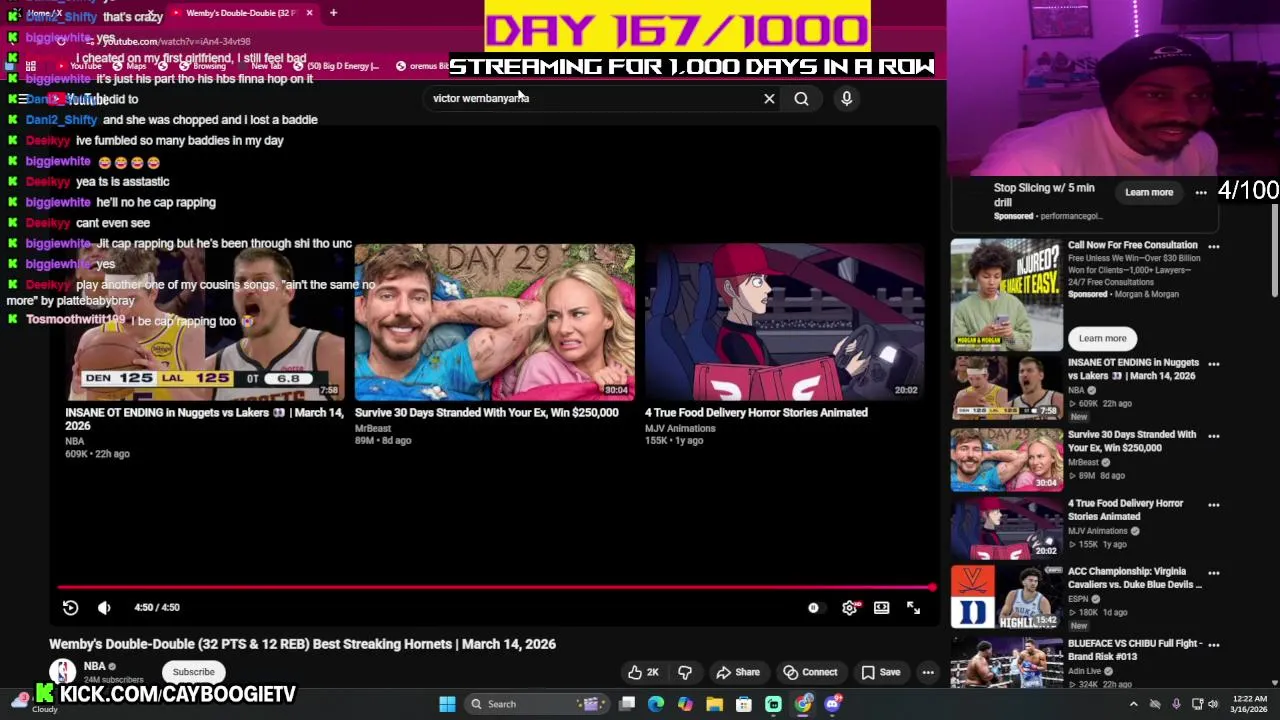Click the tray microphone icon
The width and height of the screenshot is (1280, 720).
[x=1176, y=704]
